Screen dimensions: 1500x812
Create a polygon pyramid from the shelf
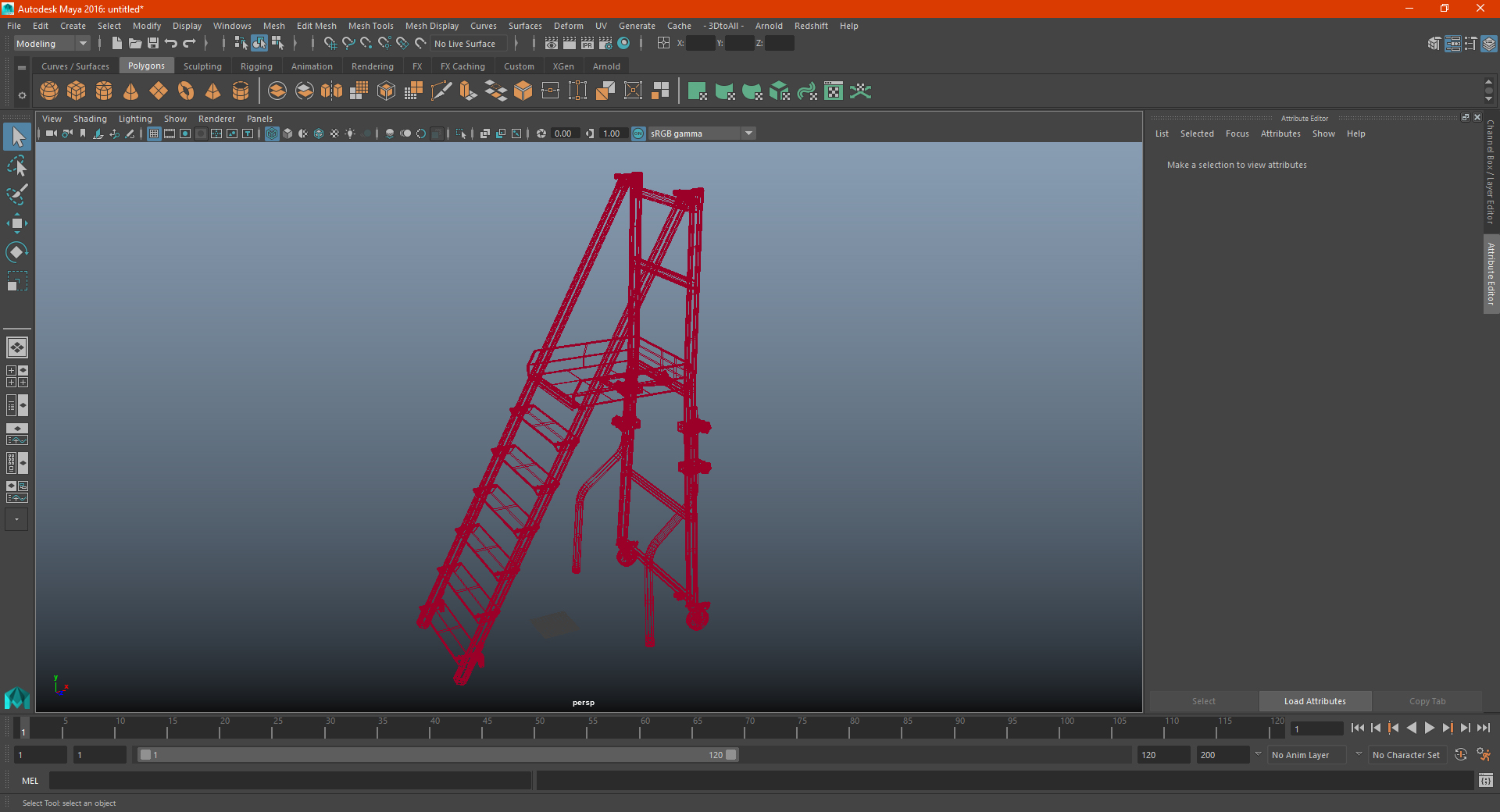tap(213, 91)
